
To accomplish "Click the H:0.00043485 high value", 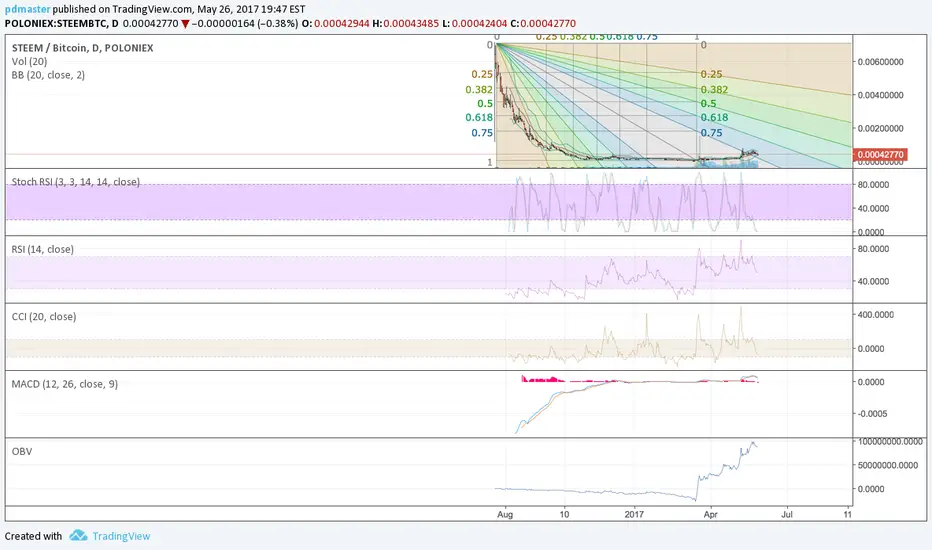I will pos(405,24).
